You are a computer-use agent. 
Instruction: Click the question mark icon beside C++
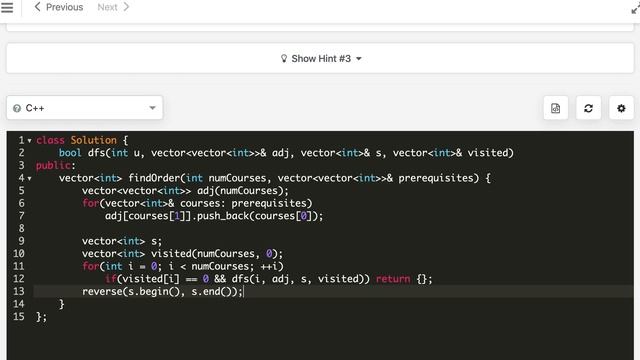coord(17,108)
